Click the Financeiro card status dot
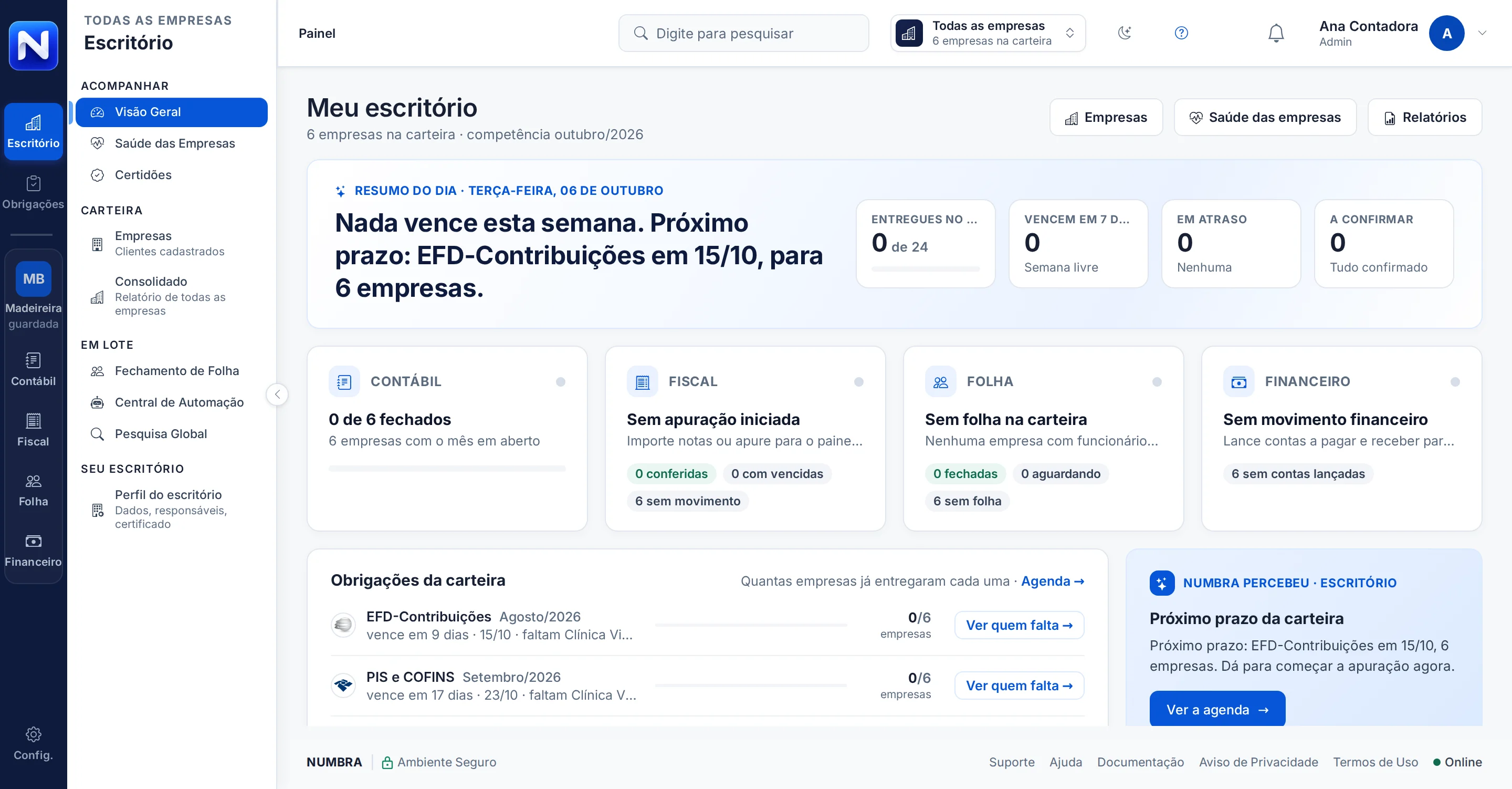Screen dimensions: 1512x789 coord(1455,382)
